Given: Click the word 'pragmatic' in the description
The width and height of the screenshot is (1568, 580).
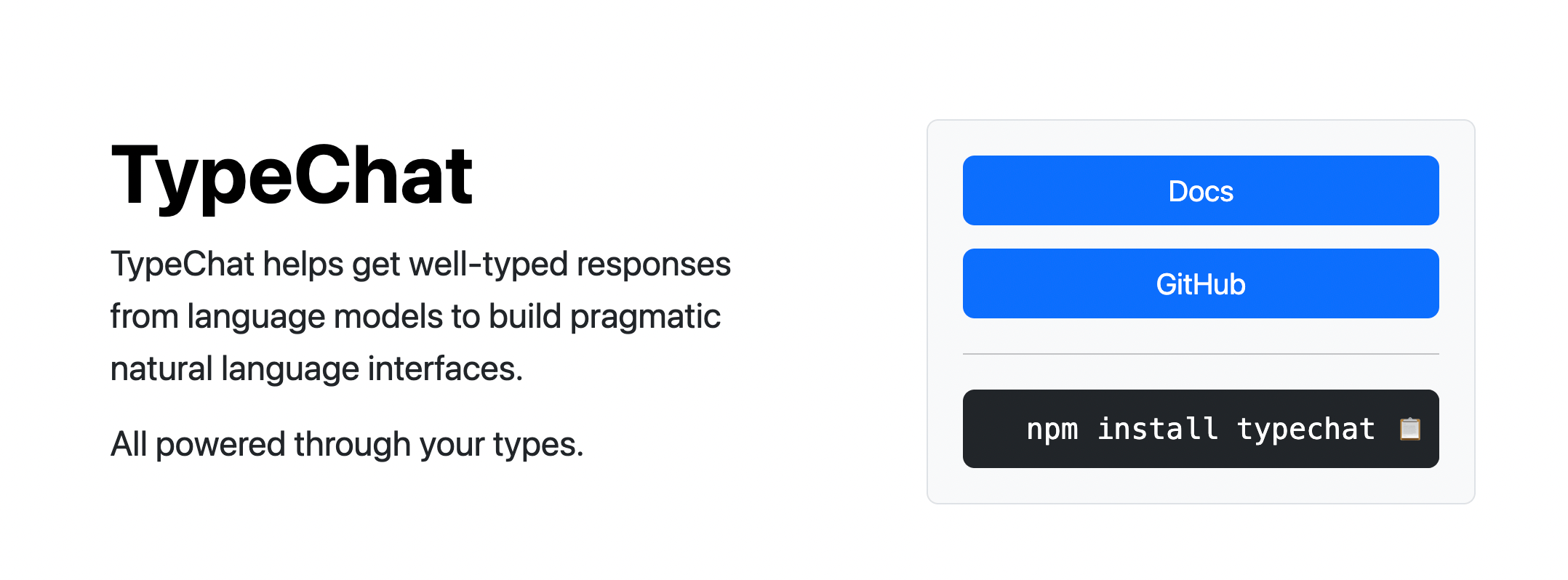Looking at the screenshot, I should (645, 318).
